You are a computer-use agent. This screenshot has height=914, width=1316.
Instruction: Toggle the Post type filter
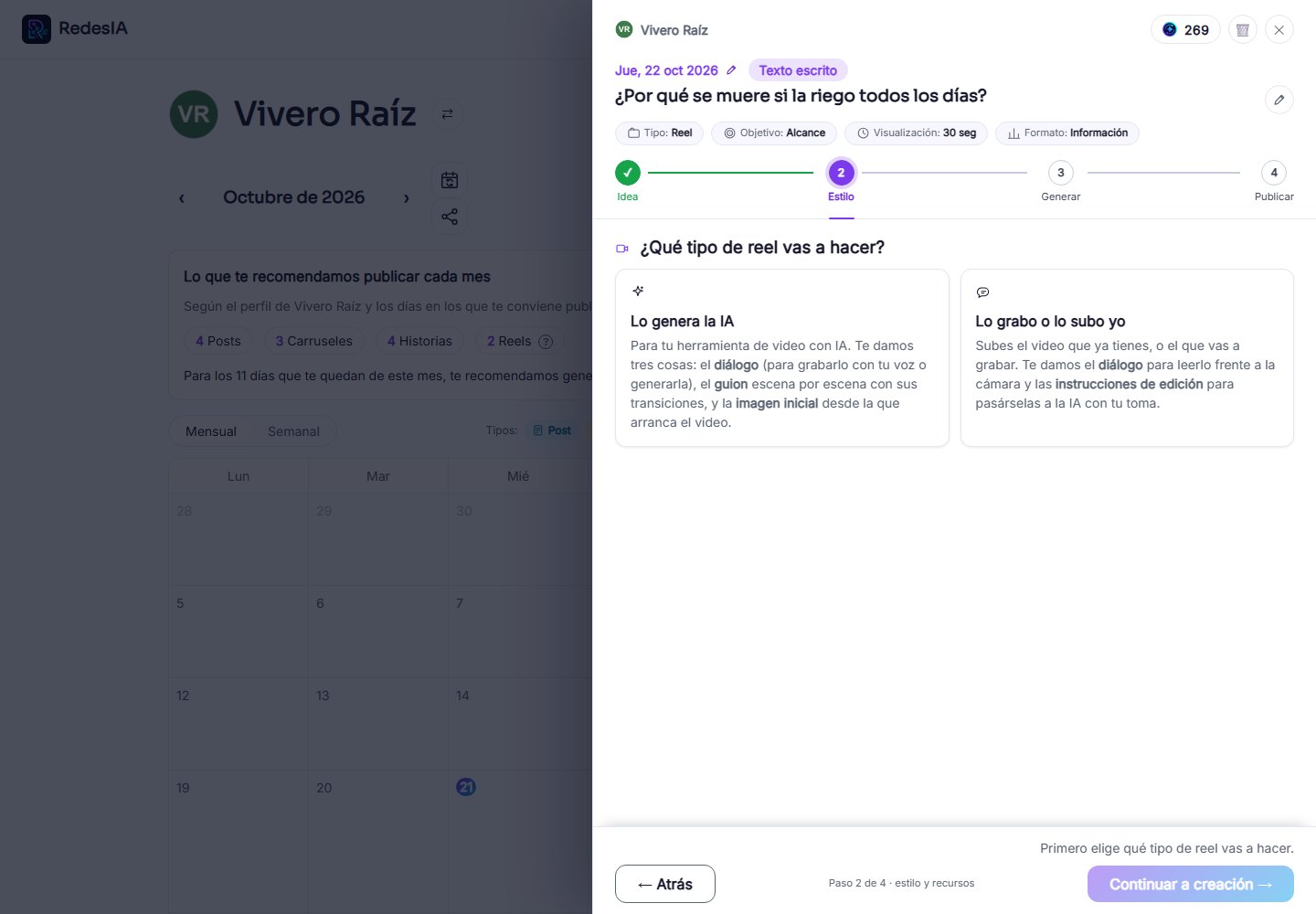click(x=552, y=430)
